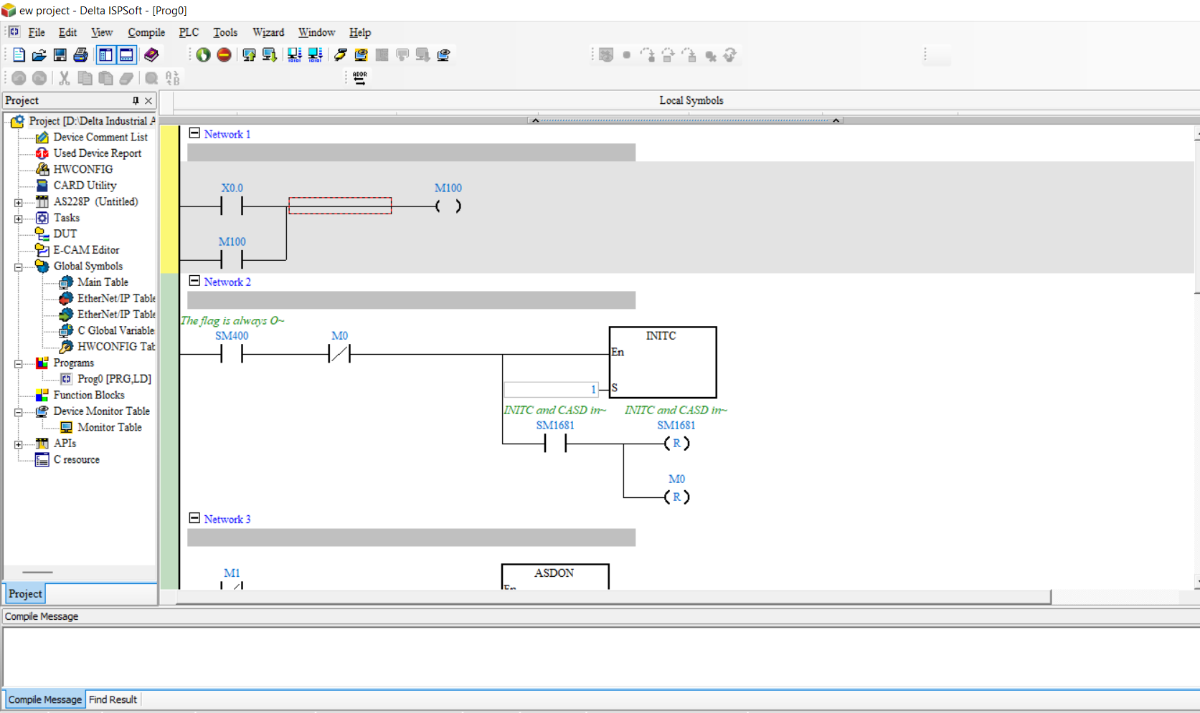
Task: Select the INITC function block
Action: [662, 362]
